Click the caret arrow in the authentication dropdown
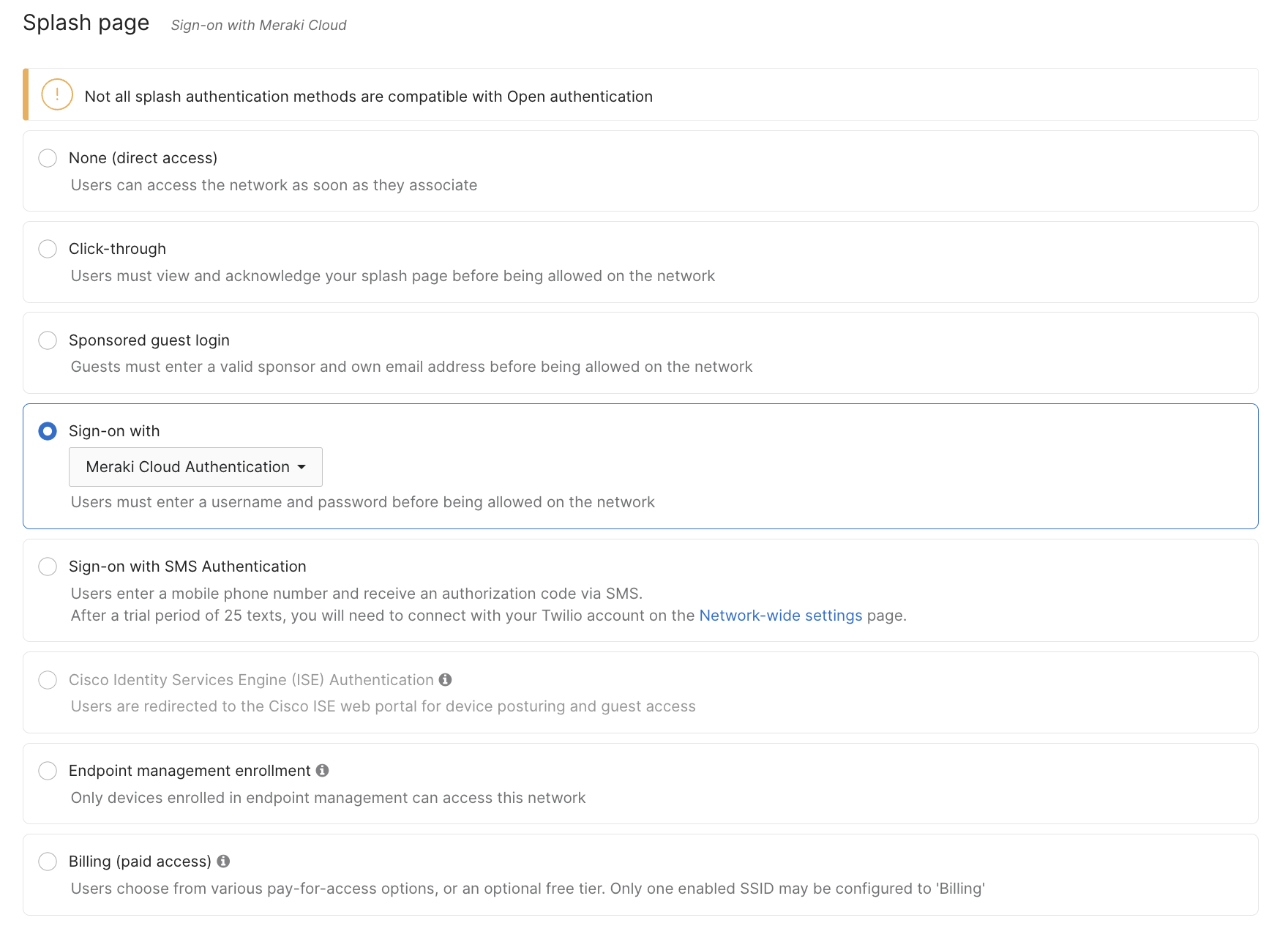Screen dimensions: 1288x934 tap(302, 467)
